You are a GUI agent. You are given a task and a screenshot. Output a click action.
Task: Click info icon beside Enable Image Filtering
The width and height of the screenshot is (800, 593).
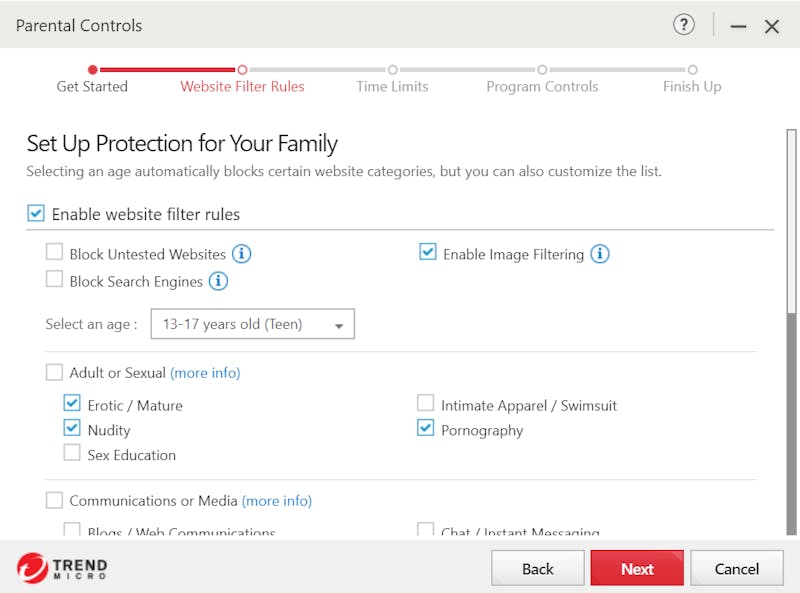pos(600,254)
